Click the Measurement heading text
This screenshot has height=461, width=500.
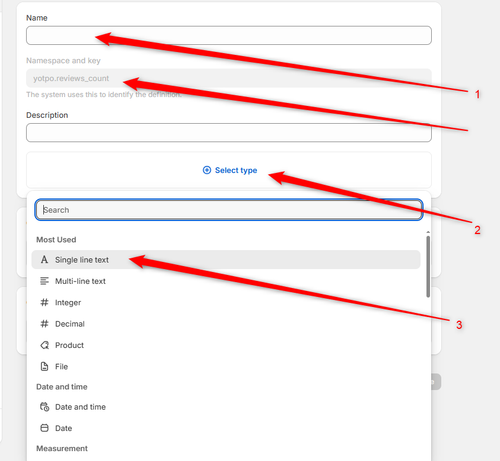(x=62, y=448)
